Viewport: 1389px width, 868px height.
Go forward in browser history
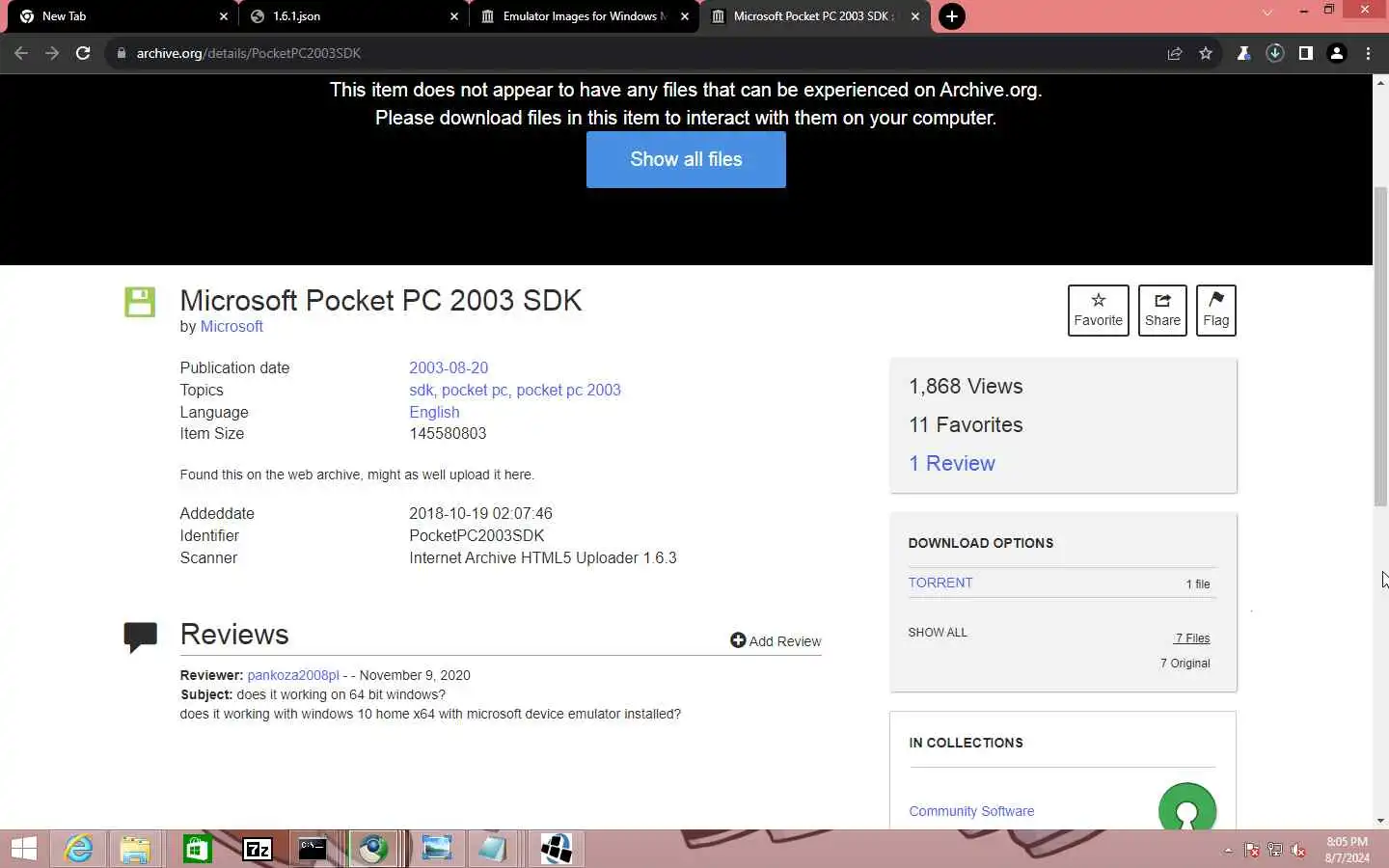pyautogui.click(x=52, y=53)
